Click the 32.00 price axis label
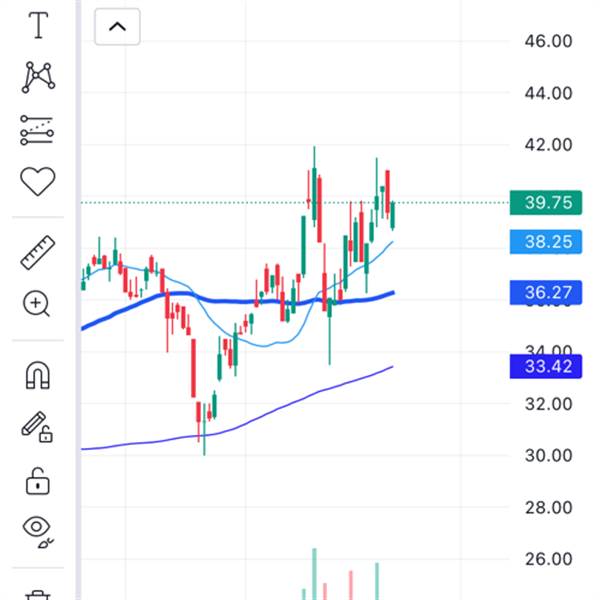600x600 pixels. pyautogui.click(x=548, y=404)
